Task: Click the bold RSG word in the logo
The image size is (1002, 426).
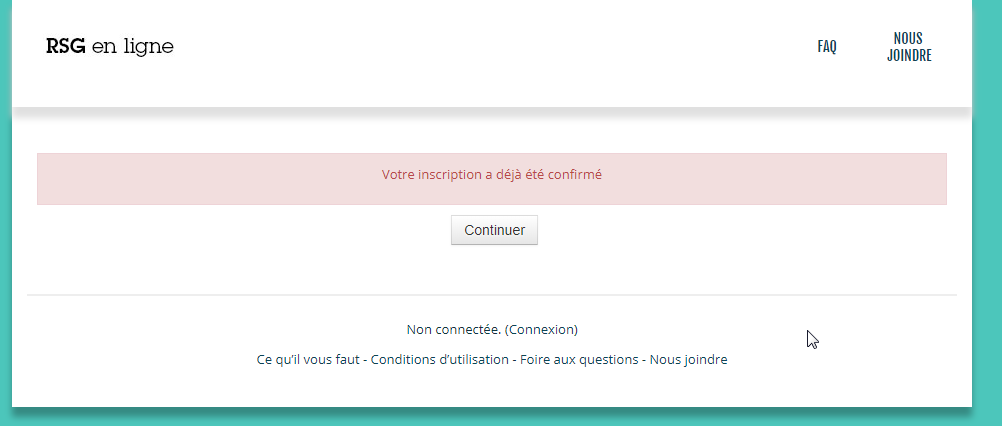Action: pyautogui.click(x=65, y=47)
